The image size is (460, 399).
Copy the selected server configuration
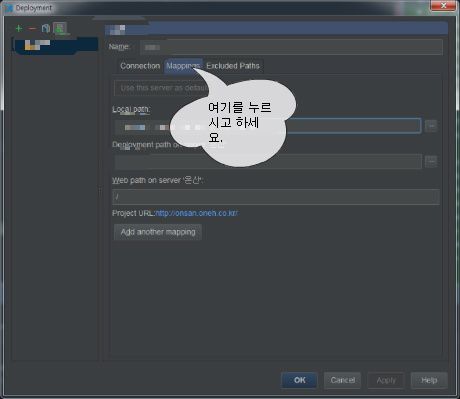tap(46, 29)
